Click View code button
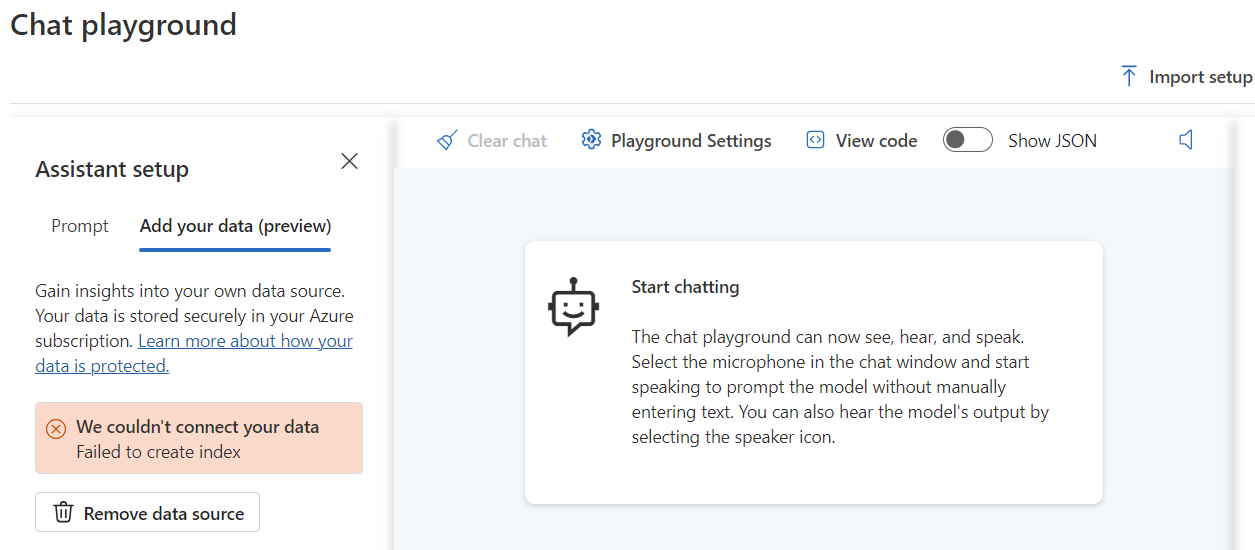This screenshot has width=1255, height=550. (x=861, y=141)
